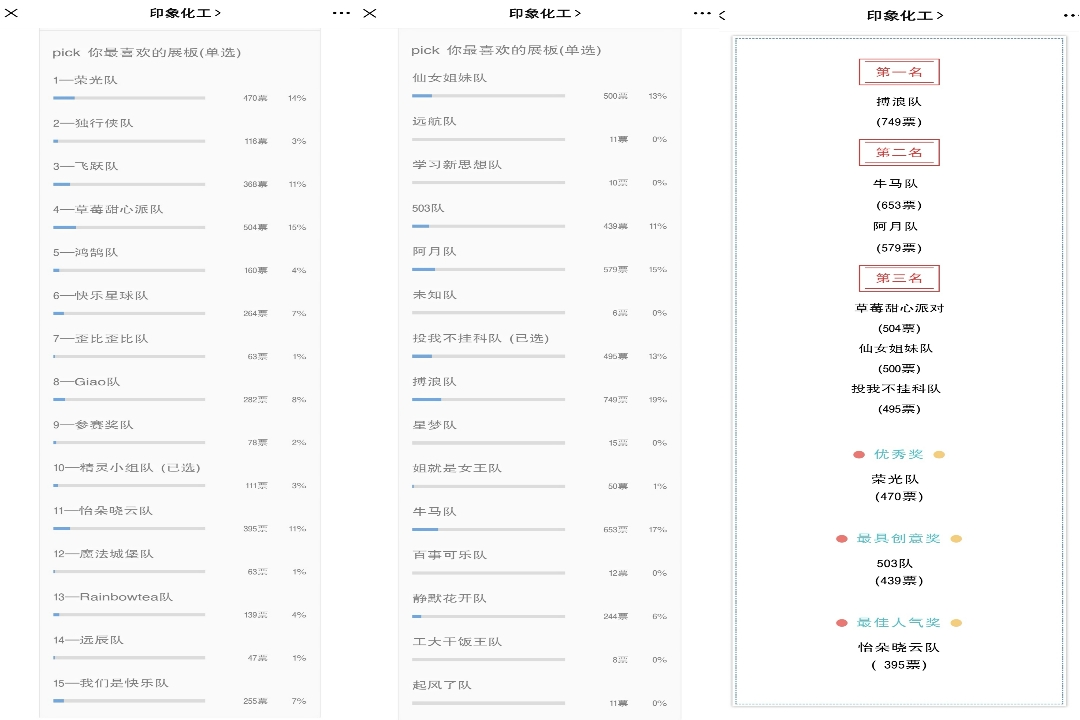Image resolution: width=1080 pixels, height=720 pixels.
Task: Expand 印象化工 title above the 仙女姐妹队 poll
Action: (544, 13)
